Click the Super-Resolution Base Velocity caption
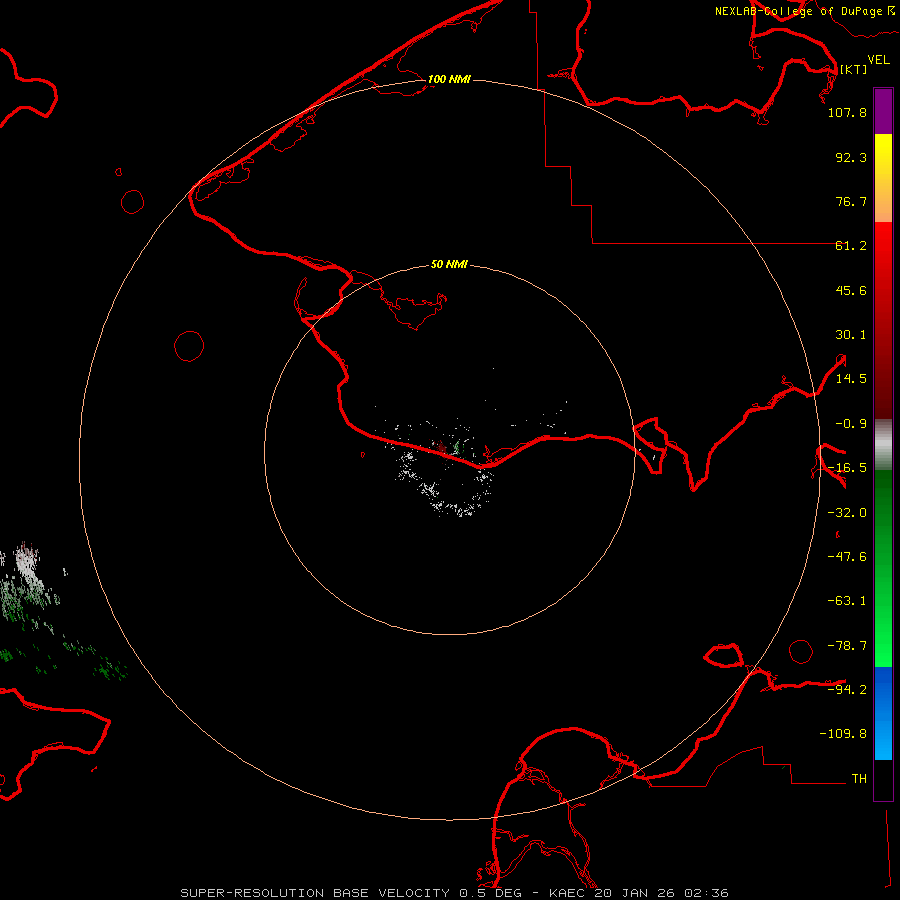Screen dimensions: 900x900 click(454, 893)
